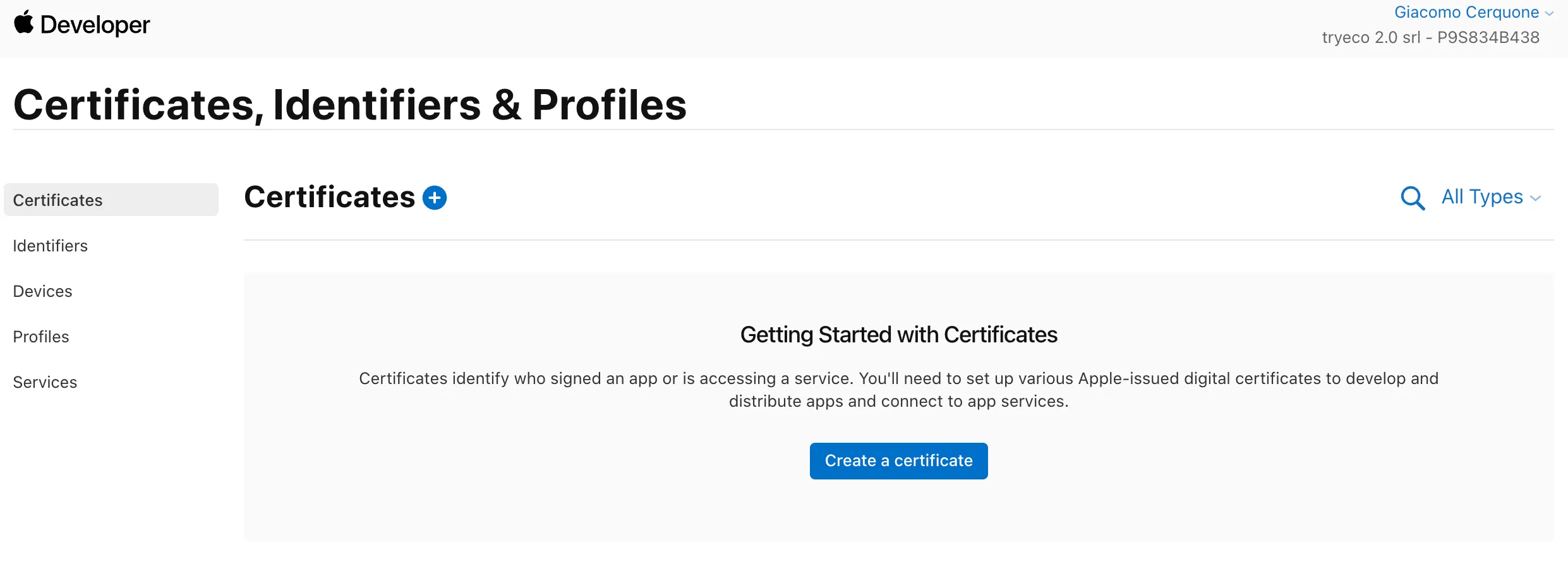
Task: Open the Services section
Action: tap(44, 382)
